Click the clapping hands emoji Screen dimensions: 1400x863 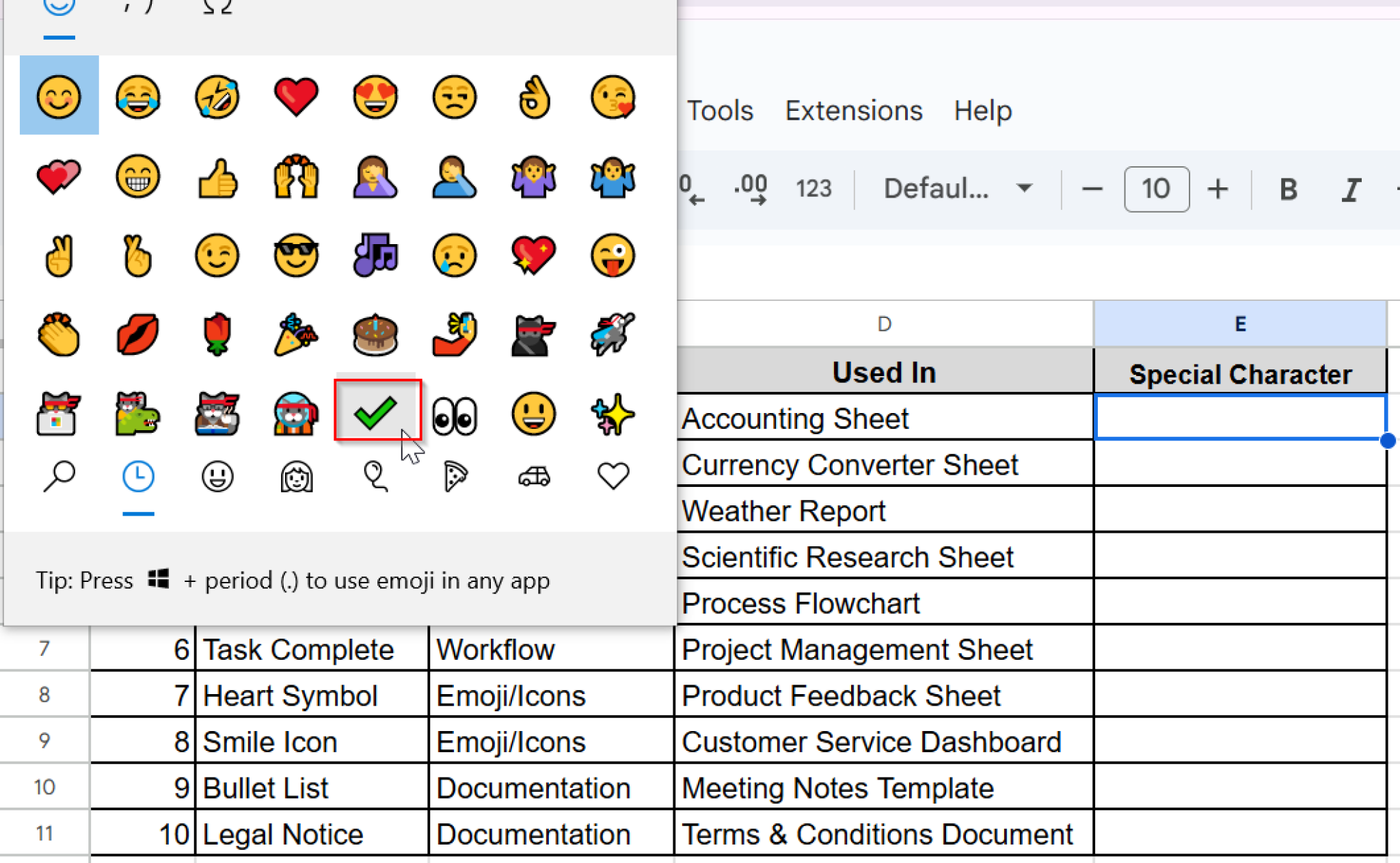59,334
